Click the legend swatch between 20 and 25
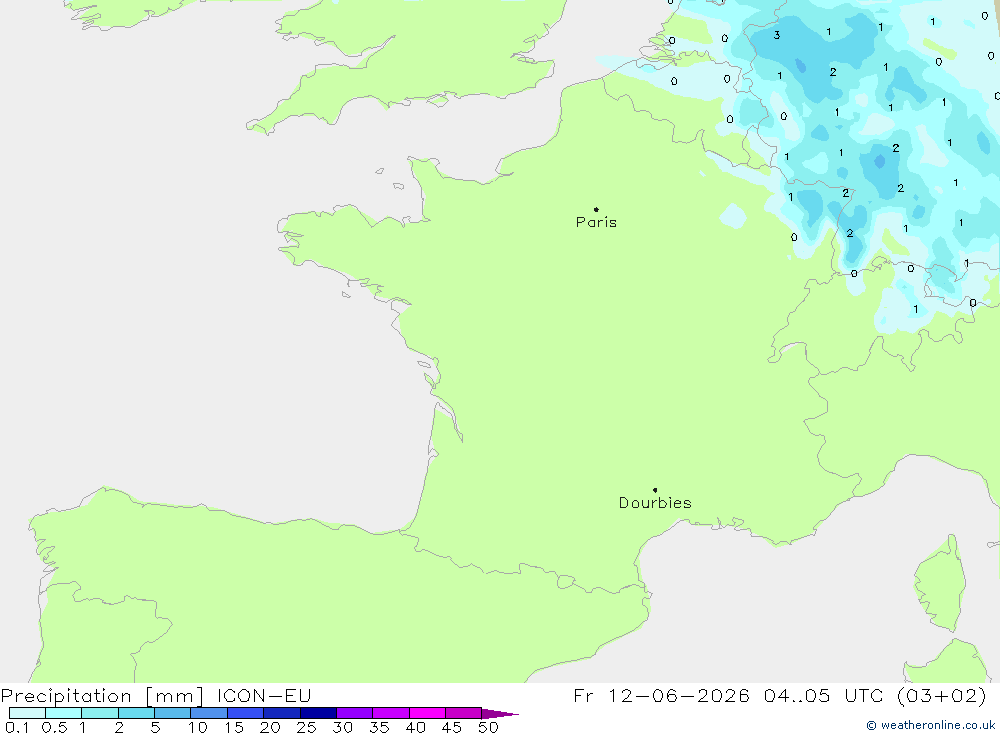Screen dimensions: 1000x733 point(281,713)
